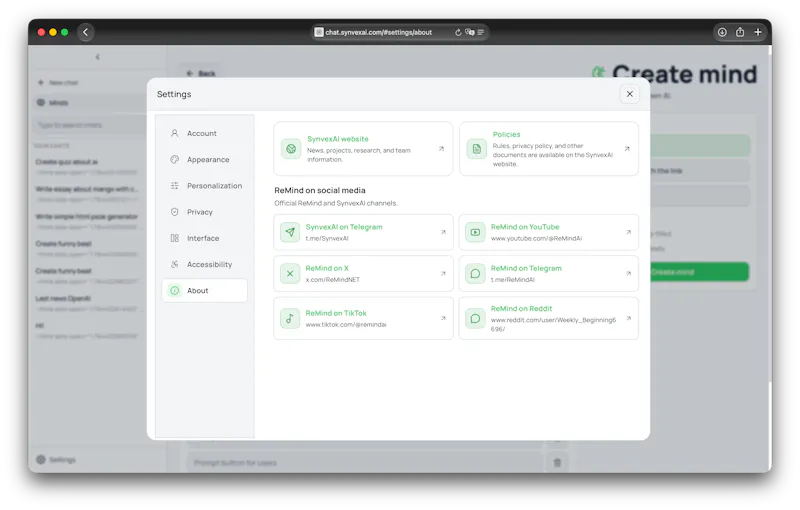Click the Appearance palette icon
The image size is (800, 510).
click(x=174, y=160)
